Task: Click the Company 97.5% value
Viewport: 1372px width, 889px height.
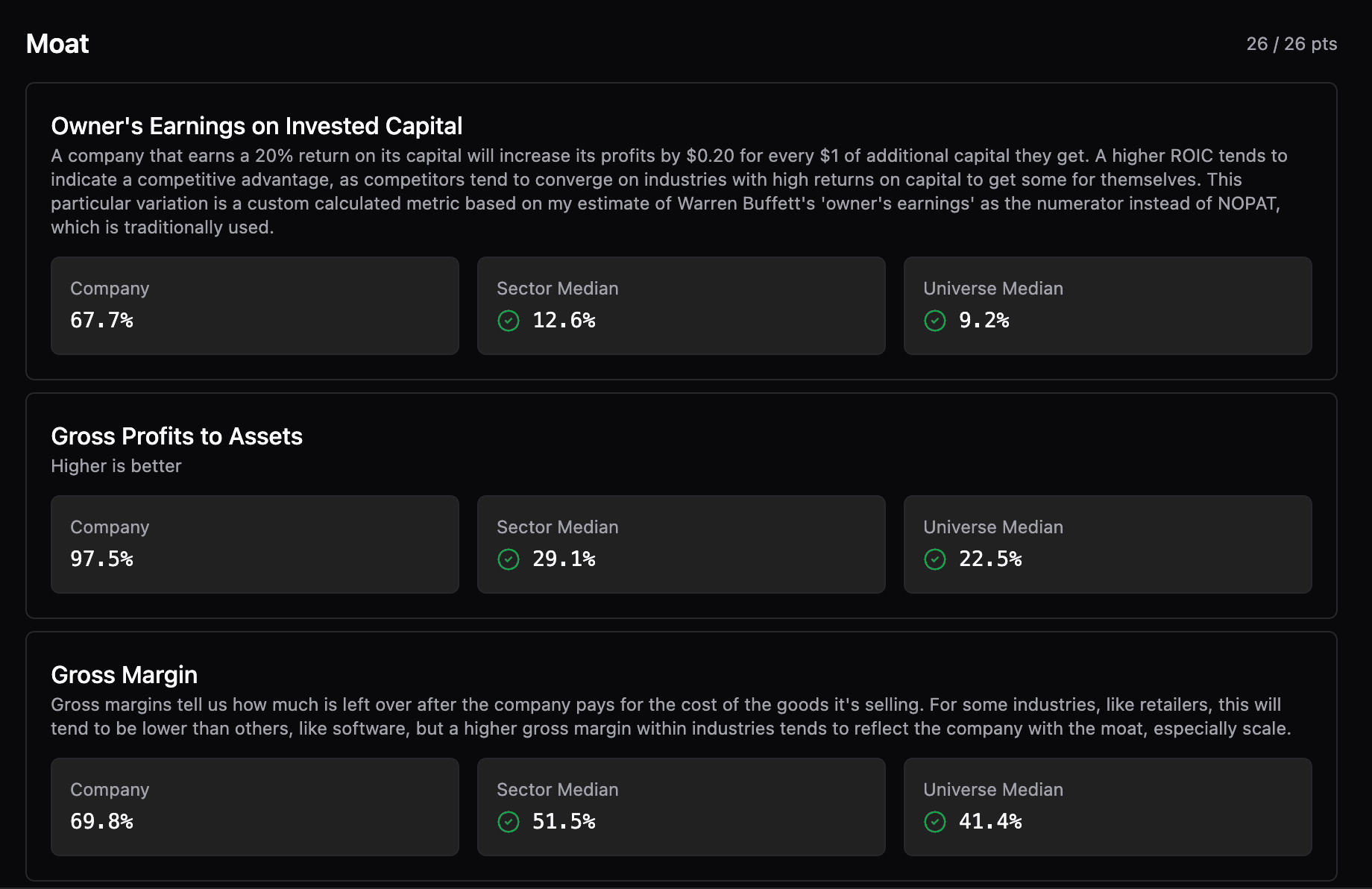Action: tap(101, 559)
